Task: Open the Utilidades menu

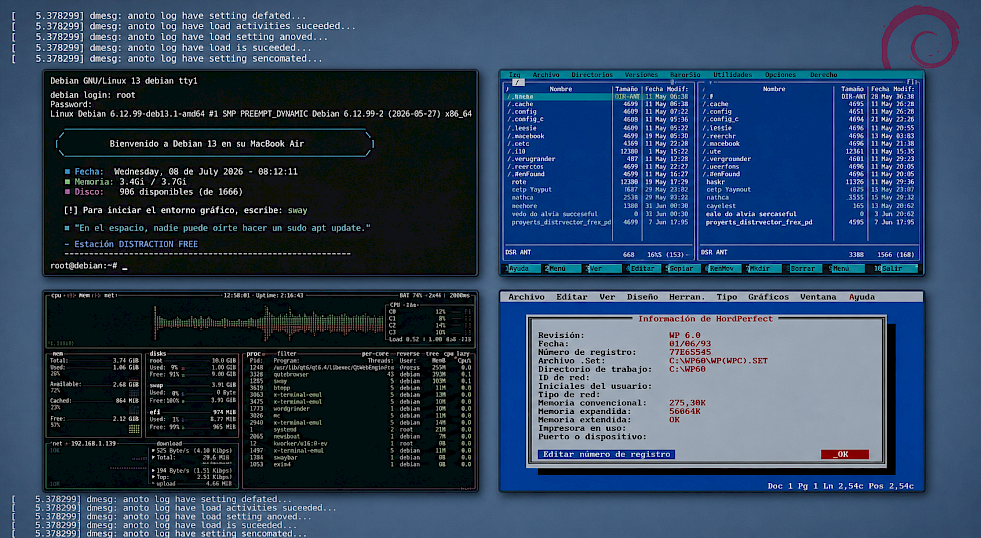Action: pyautogui.click(x=733, y=74)
